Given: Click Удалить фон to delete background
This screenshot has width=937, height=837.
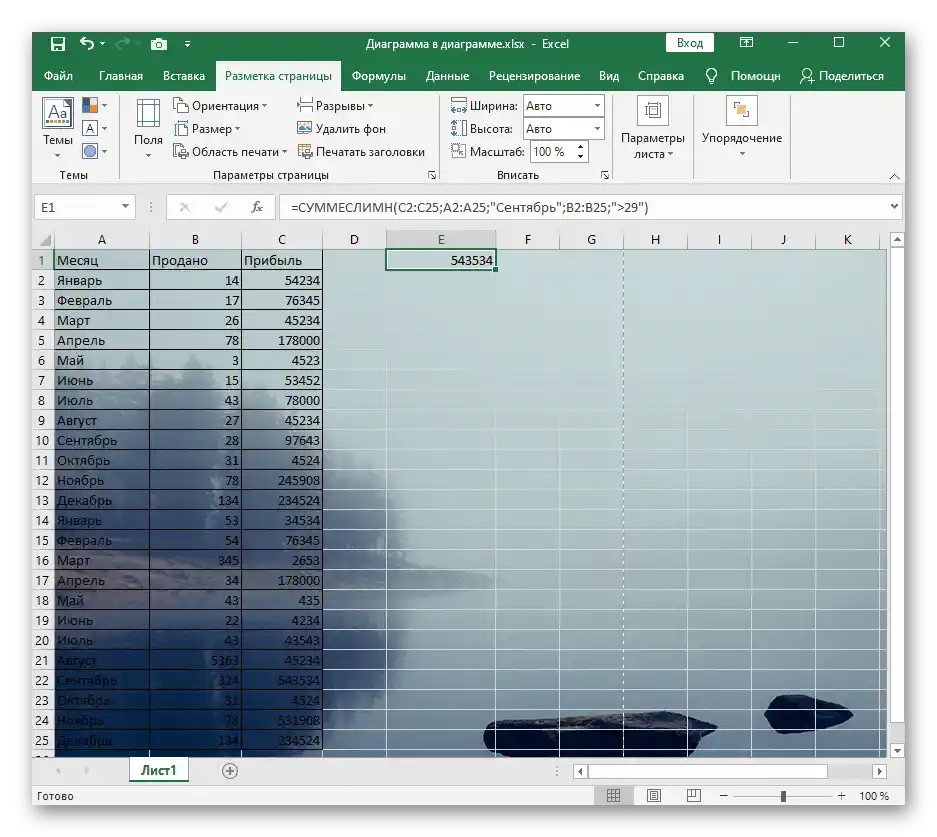Looking at the screenshot, I should [341, 128].
